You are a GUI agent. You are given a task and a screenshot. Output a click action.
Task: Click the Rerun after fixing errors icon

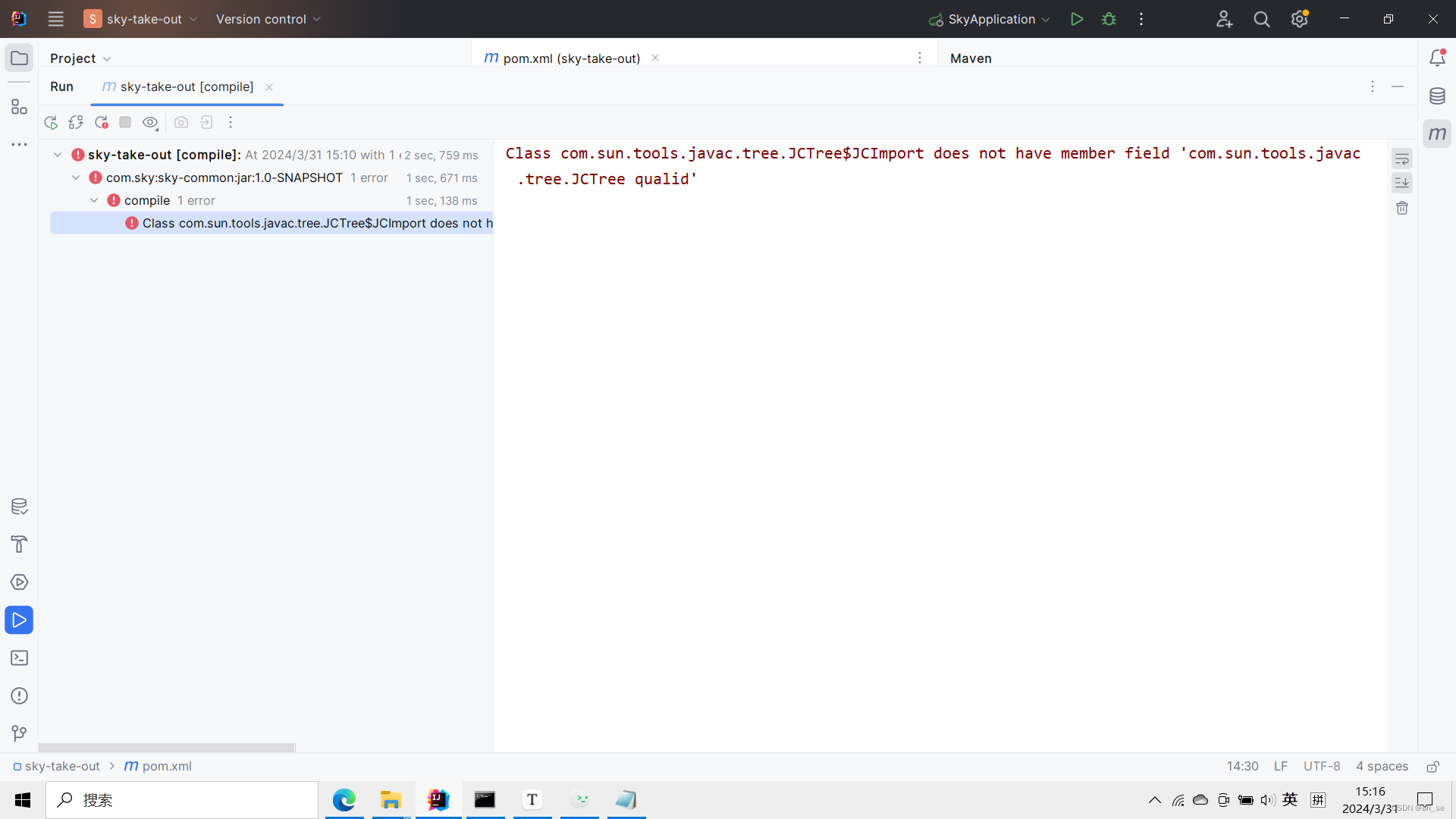101,122
